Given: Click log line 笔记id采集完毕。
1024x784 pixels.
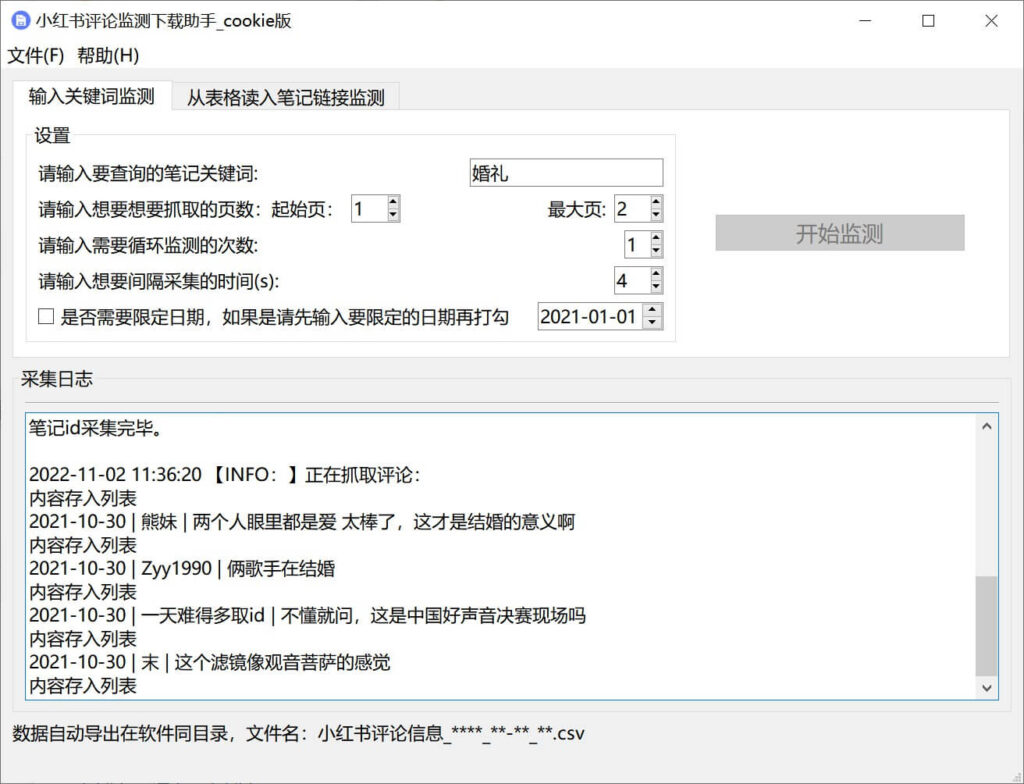Looking at the screenshot, I should (x=96, y=428).
